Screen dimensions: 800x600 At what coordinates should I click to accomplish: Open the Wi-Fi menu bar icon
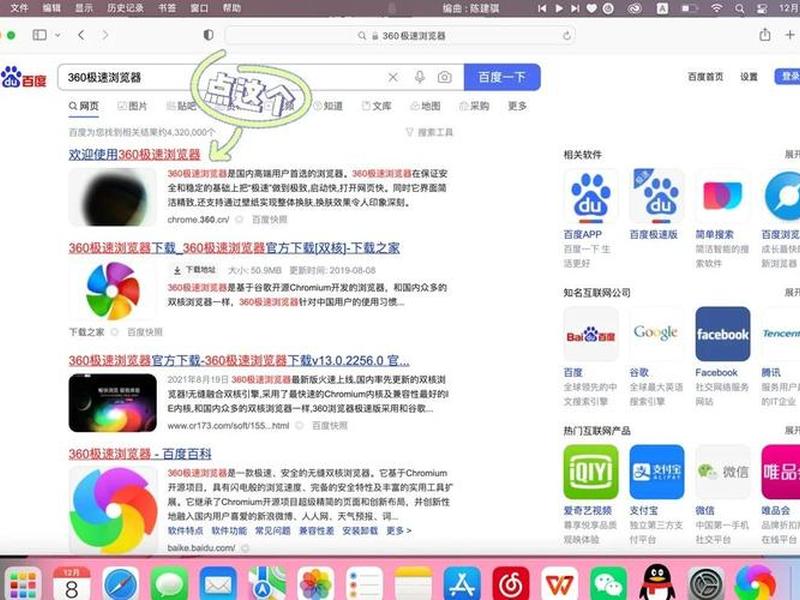(x=717, y=8)
